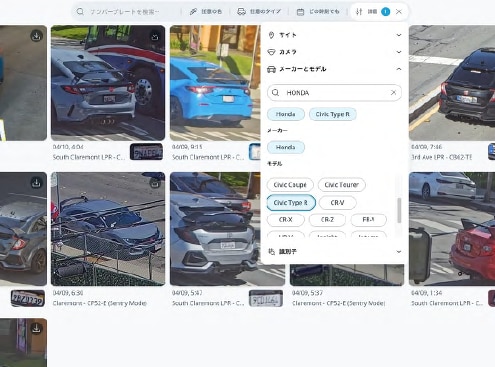Open the plate crop left of 04/09 6:30

pos(28,298)
